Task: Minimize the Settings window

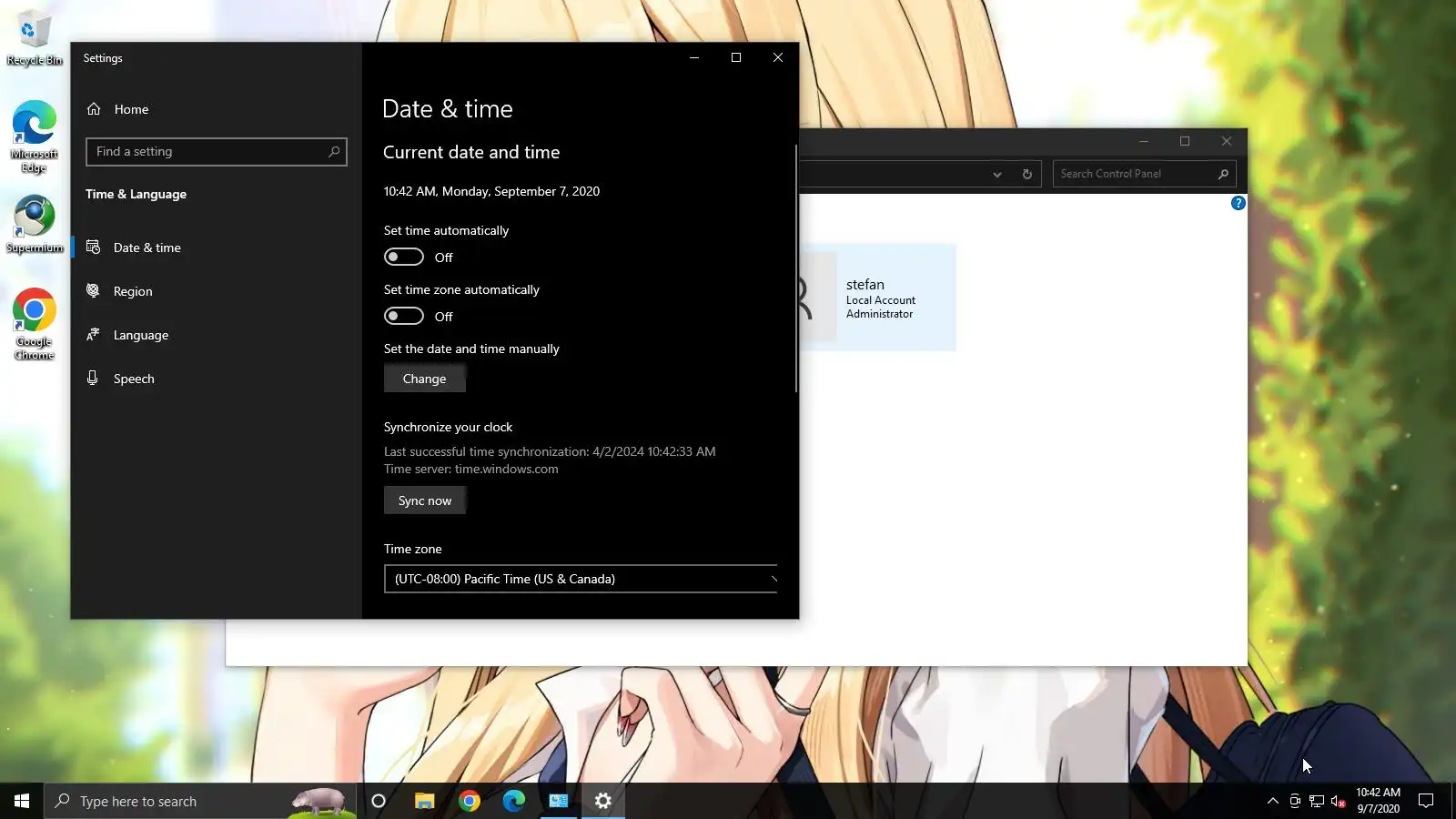Action: point(694,57)
